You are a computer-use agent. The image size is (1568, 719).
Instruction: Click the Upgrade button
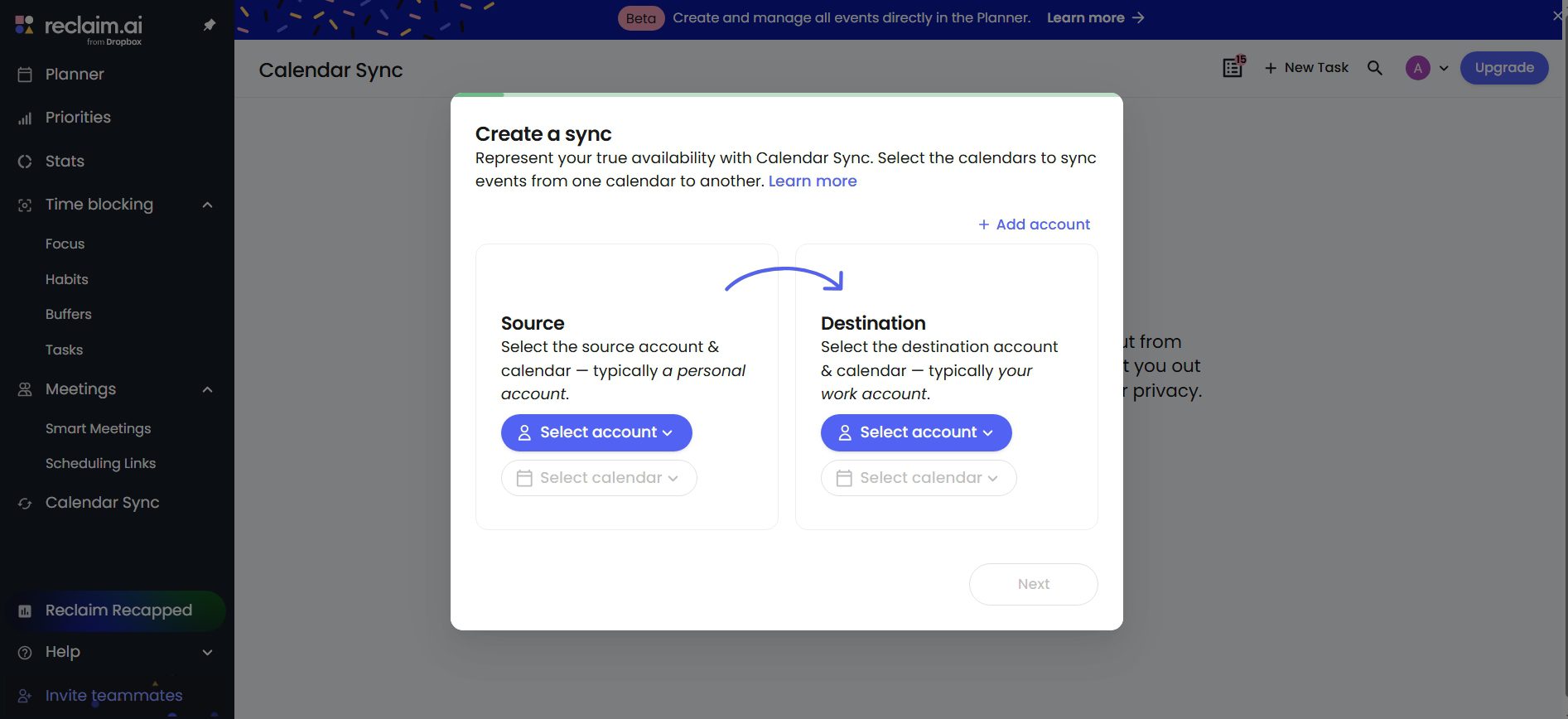point(1504,68)
